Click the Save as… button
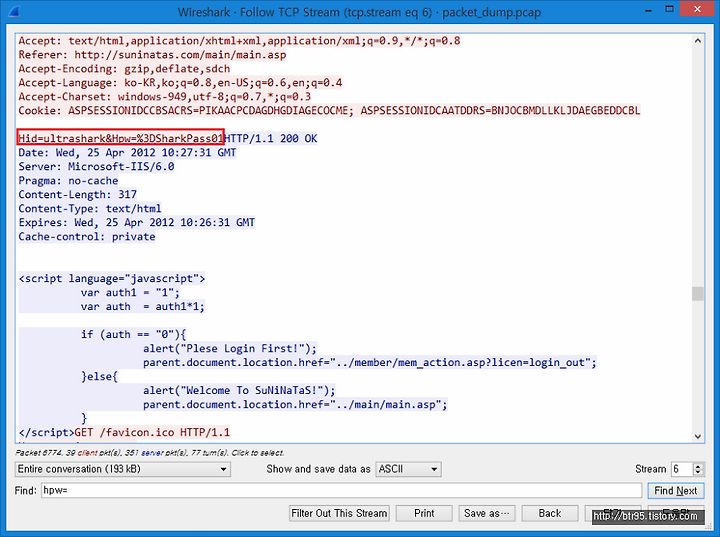The width and height of the screenshot is (720, 537). (x=486, y=513)
